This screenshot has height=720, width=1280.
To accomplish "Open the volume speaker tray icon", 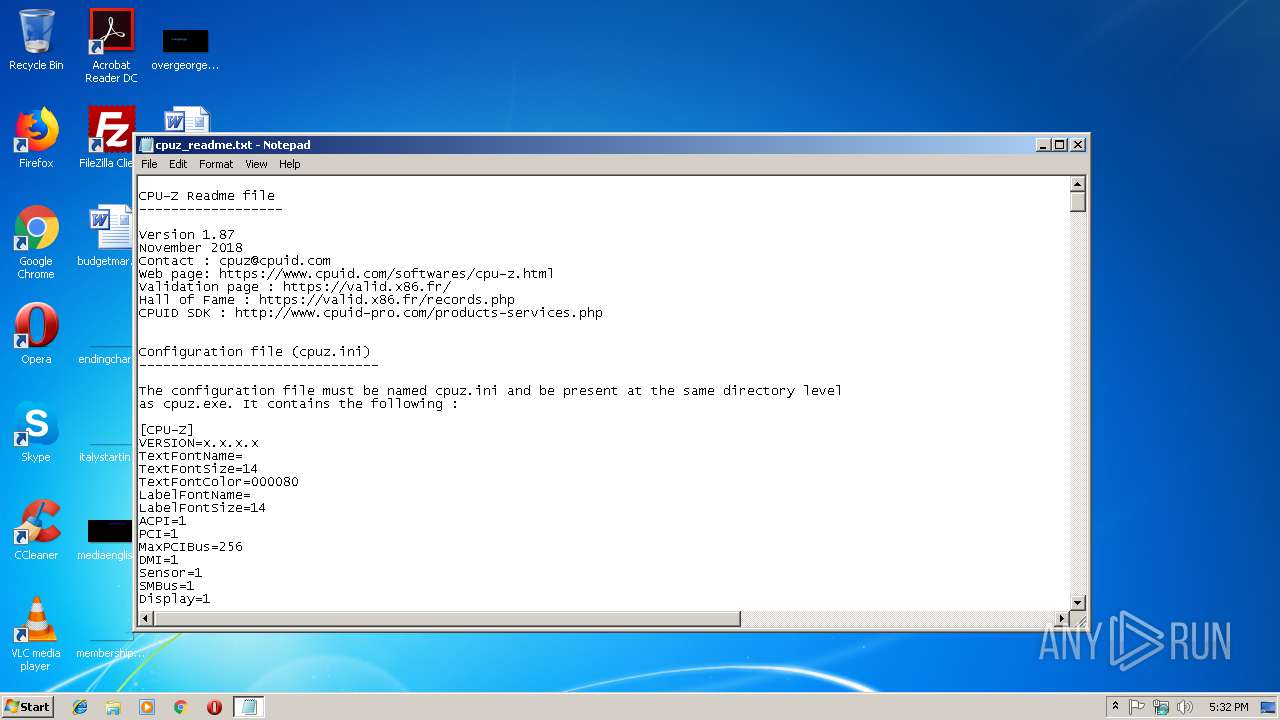I will click(1185, 707).
